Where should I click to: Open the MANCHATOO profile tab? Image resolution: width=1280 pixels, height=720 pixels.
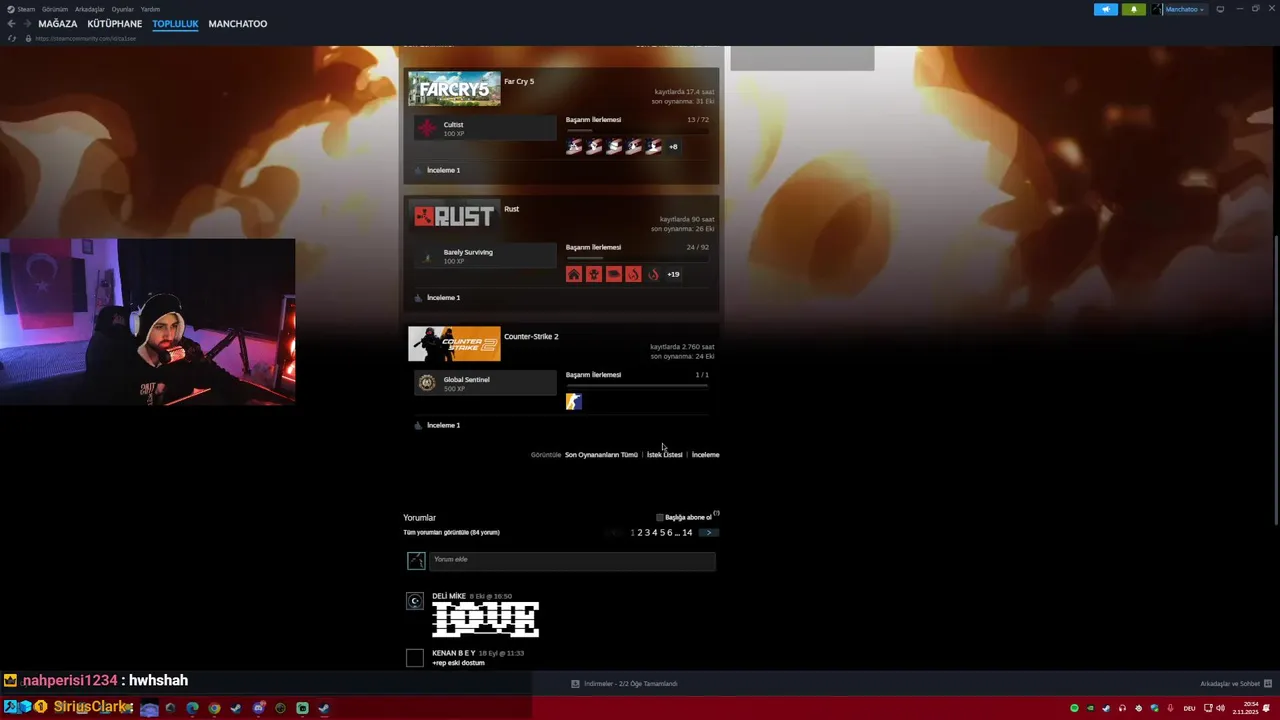point(238,24)
